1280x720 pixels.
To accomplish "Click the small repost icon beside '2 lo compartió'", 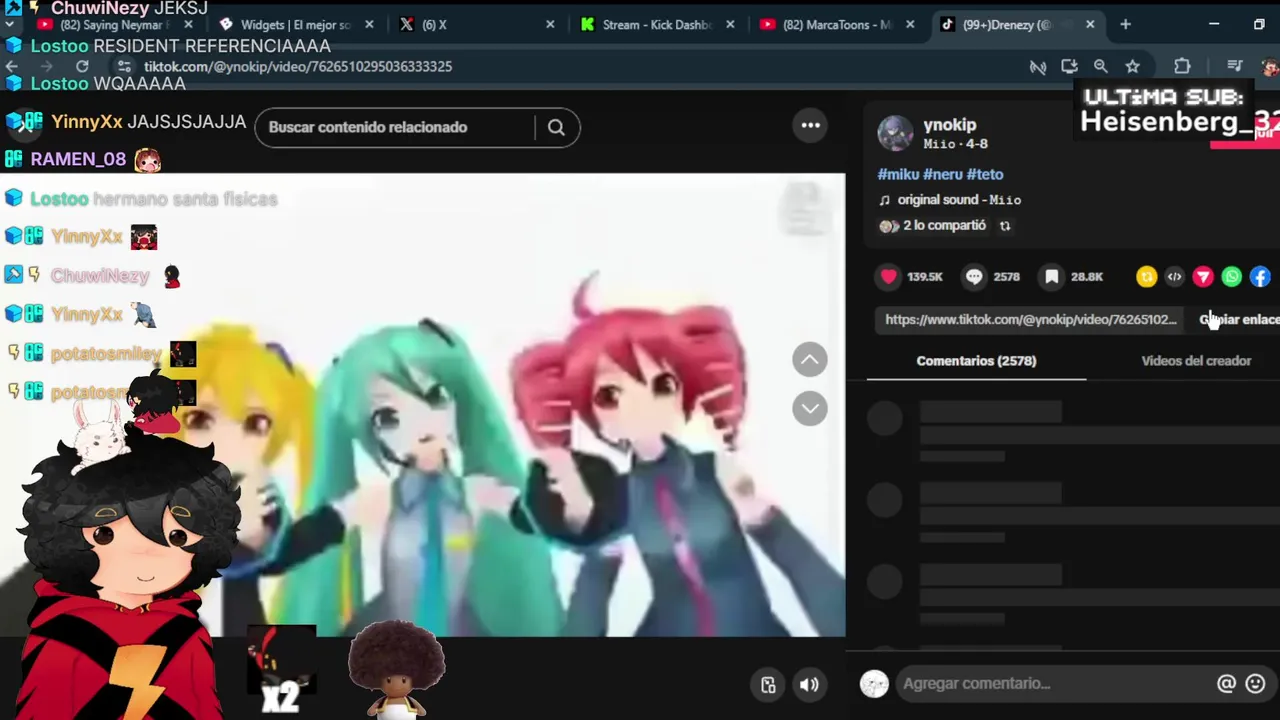I will click(x=1005, y=226).
